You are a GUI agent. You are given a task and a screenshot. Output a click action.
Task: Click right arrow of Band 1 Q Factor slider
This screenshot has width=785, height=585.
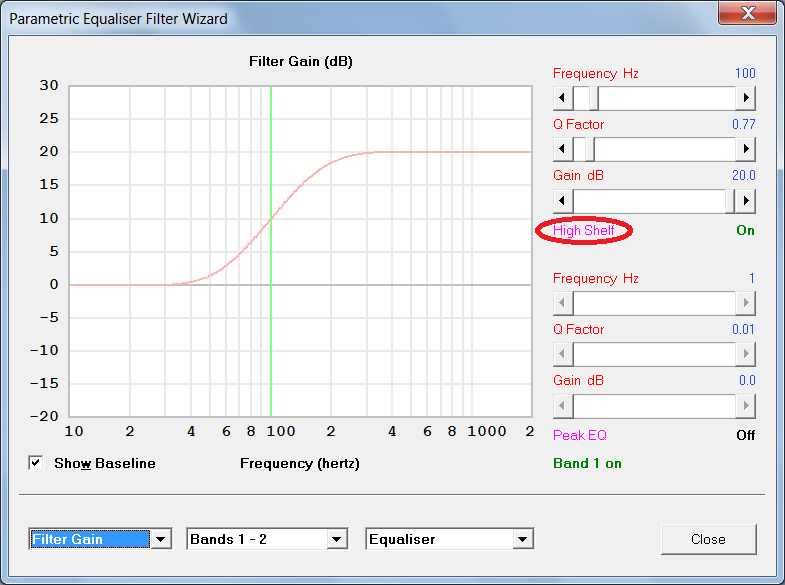pyautogui.click(x=745, y=149)
